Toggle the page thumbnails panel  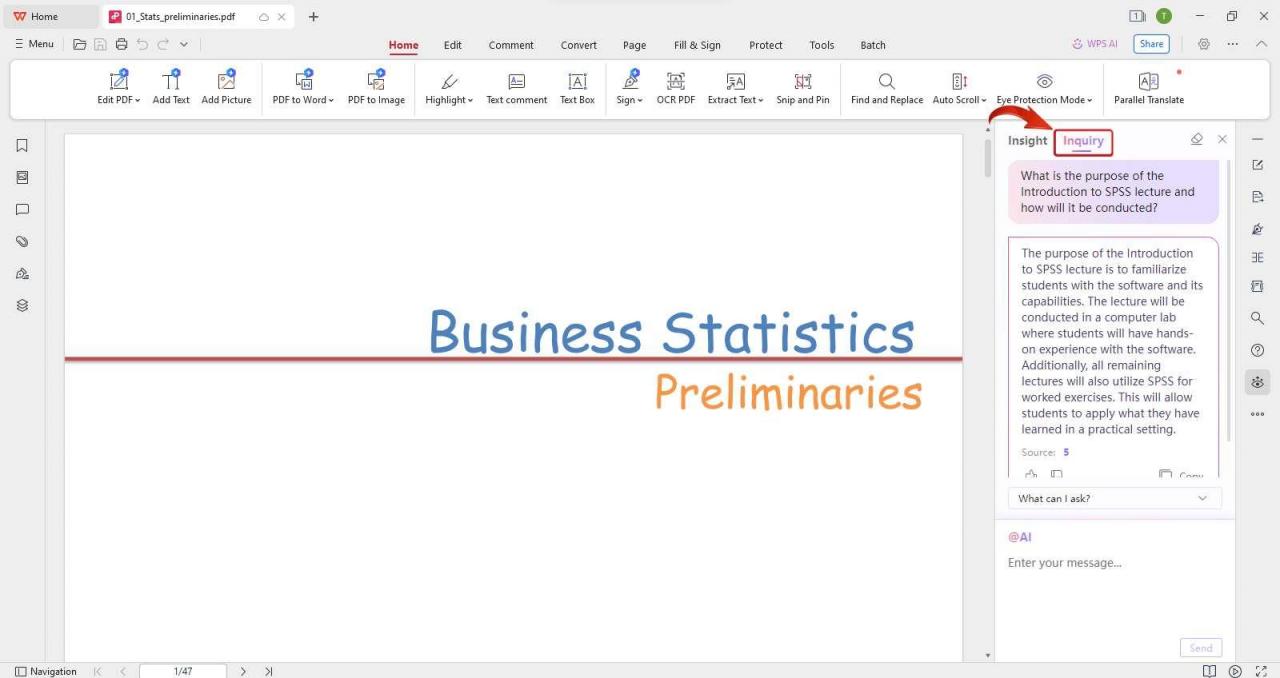tap(22, 177)
